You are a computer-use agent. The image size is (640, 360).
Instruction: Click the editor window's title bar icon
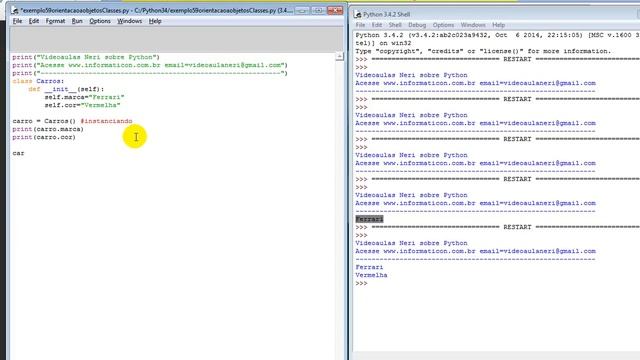(15, 10)
